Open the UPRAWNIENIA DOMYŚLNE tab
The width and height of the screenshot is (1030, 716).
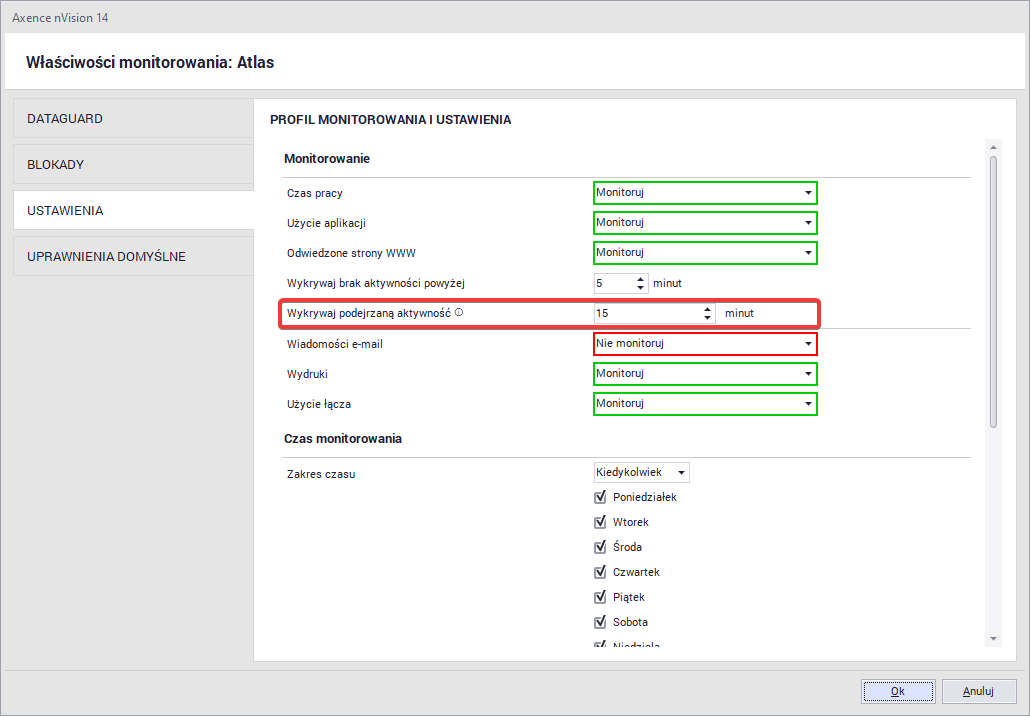pos(133,257)
